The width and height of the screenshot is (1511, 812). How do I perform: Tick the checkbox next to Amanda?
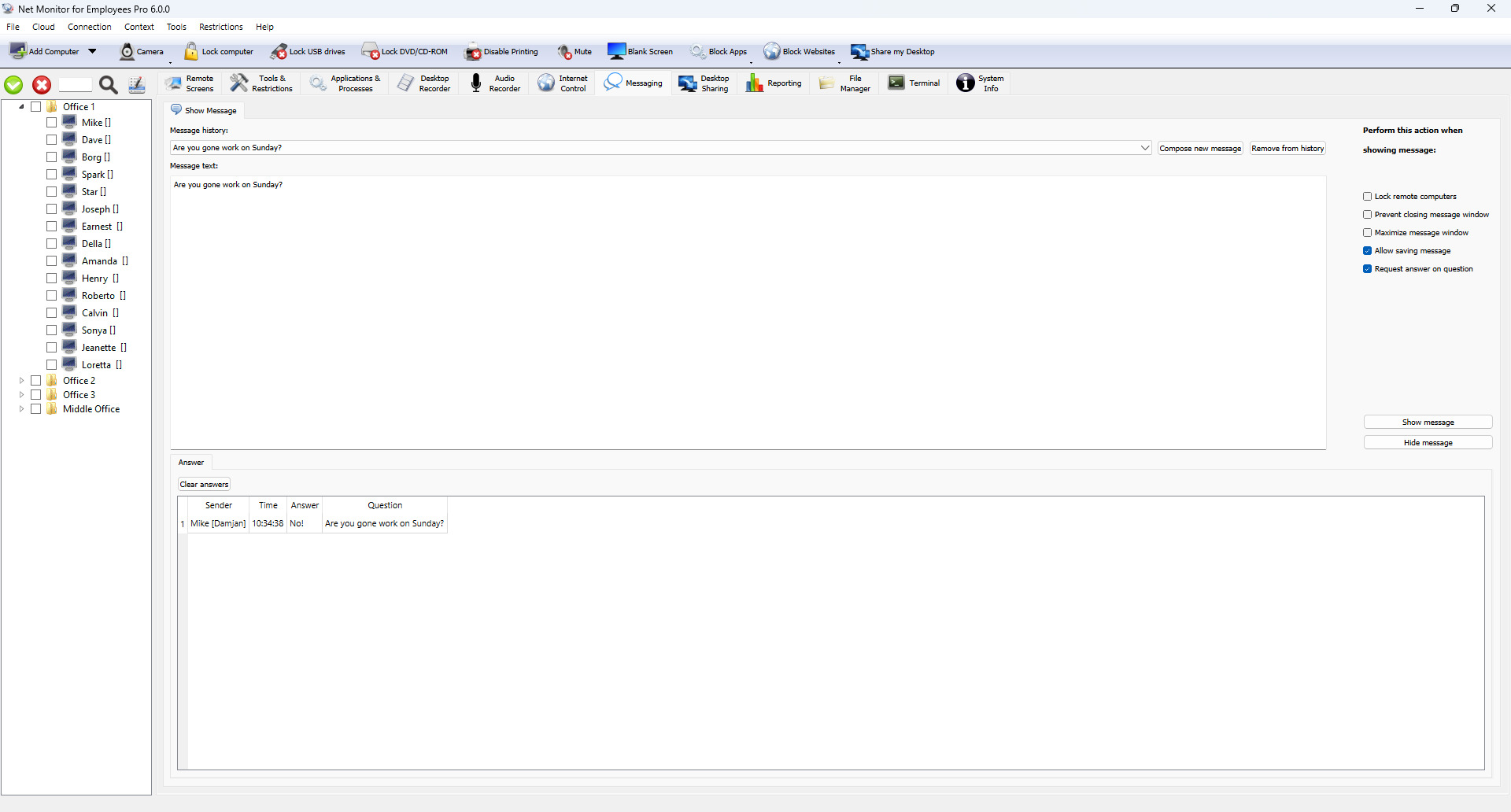pyautogui.click(x=51, y=261)
